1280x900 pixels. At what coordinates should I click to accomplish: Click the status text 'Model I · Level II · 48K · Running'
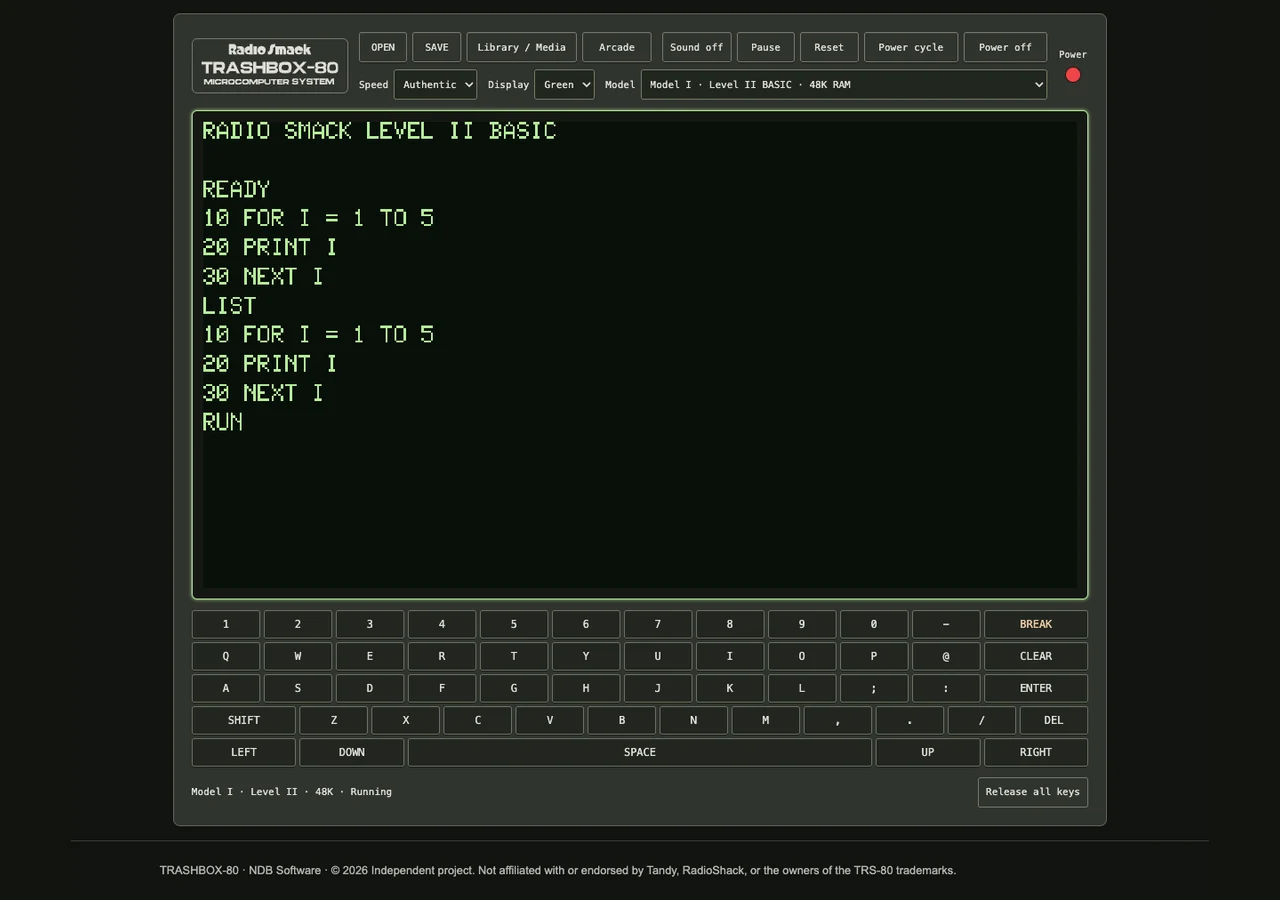292,792
